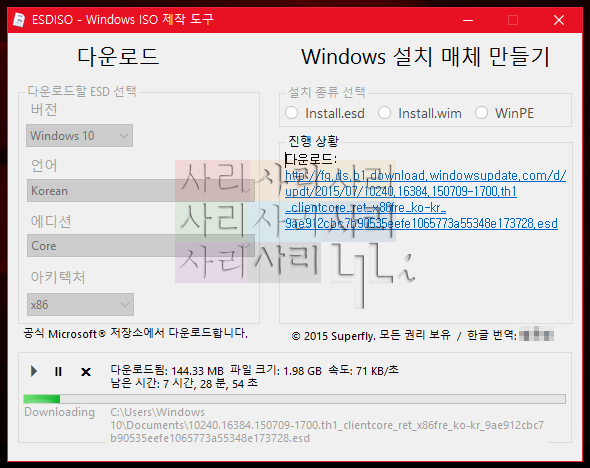Click the '다운로드:' line in progress box
Image resolution: width=590 pixels, height=468 pixels.
click(311, 160)
